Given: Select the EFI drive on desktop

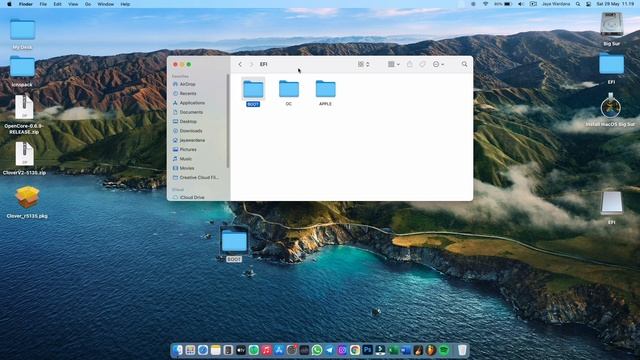Looking at the screenshot, I should pyautogui.click(x=611, y=207).
